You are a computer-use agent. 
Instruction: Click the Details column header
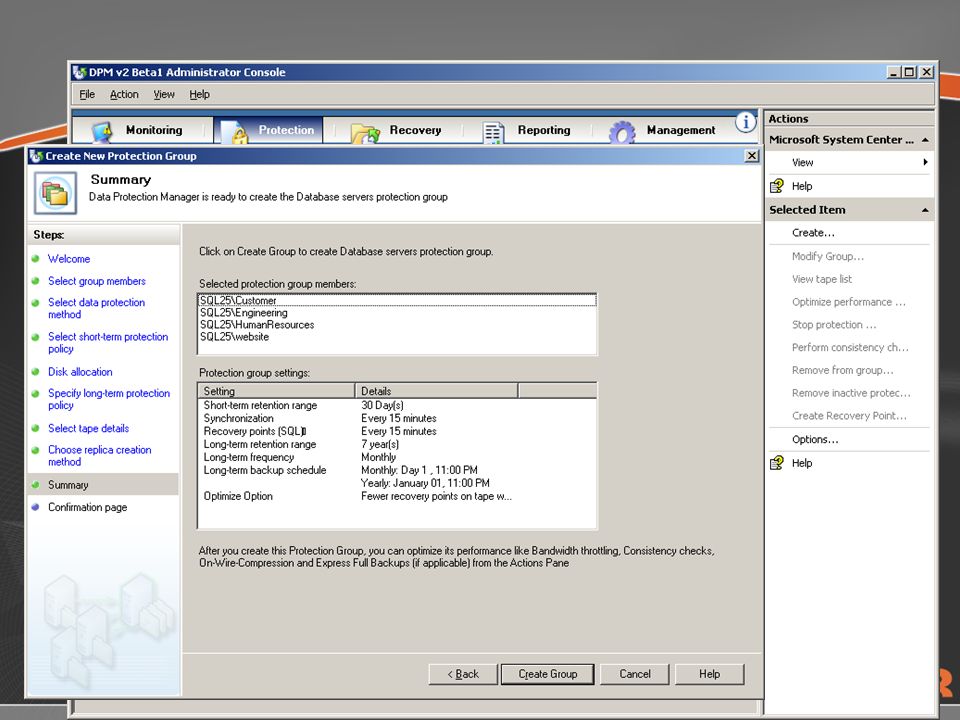[437, 391]
